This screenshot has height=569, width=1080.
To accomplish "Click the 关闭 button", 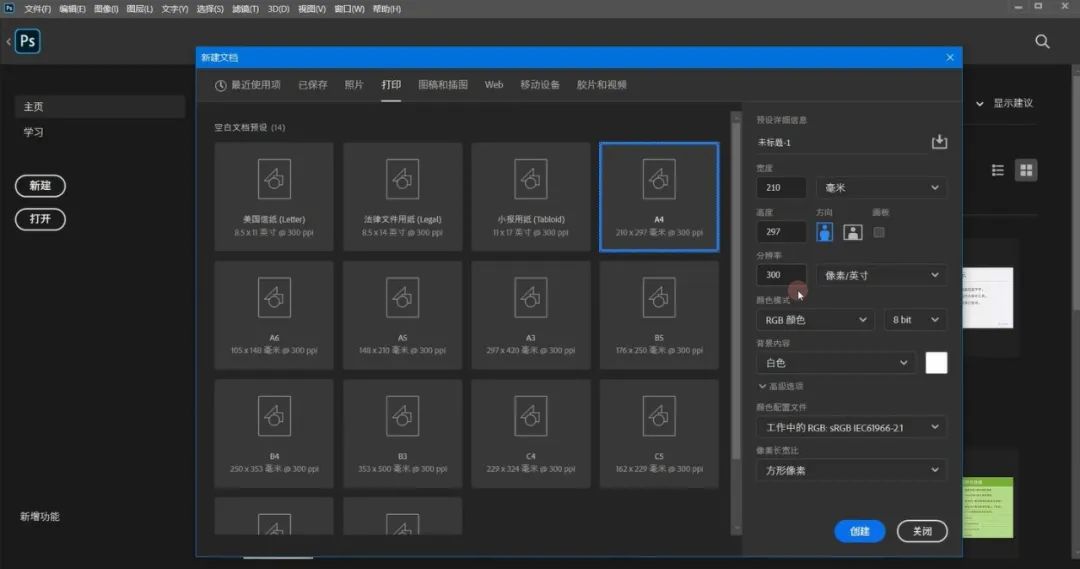I will pos(922,531).
